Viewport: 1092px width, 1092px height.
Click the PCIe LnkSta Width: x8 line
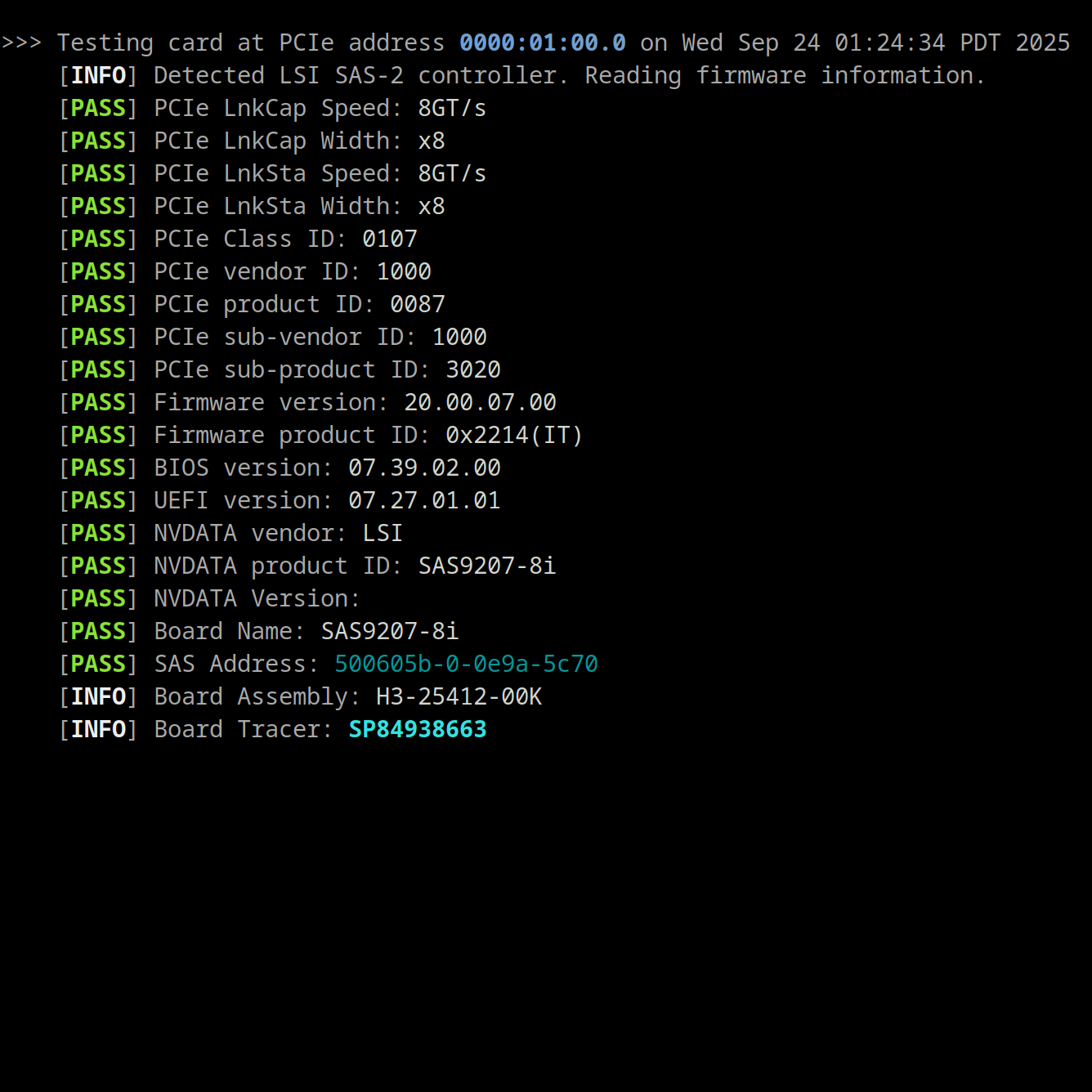pos(253,206)
